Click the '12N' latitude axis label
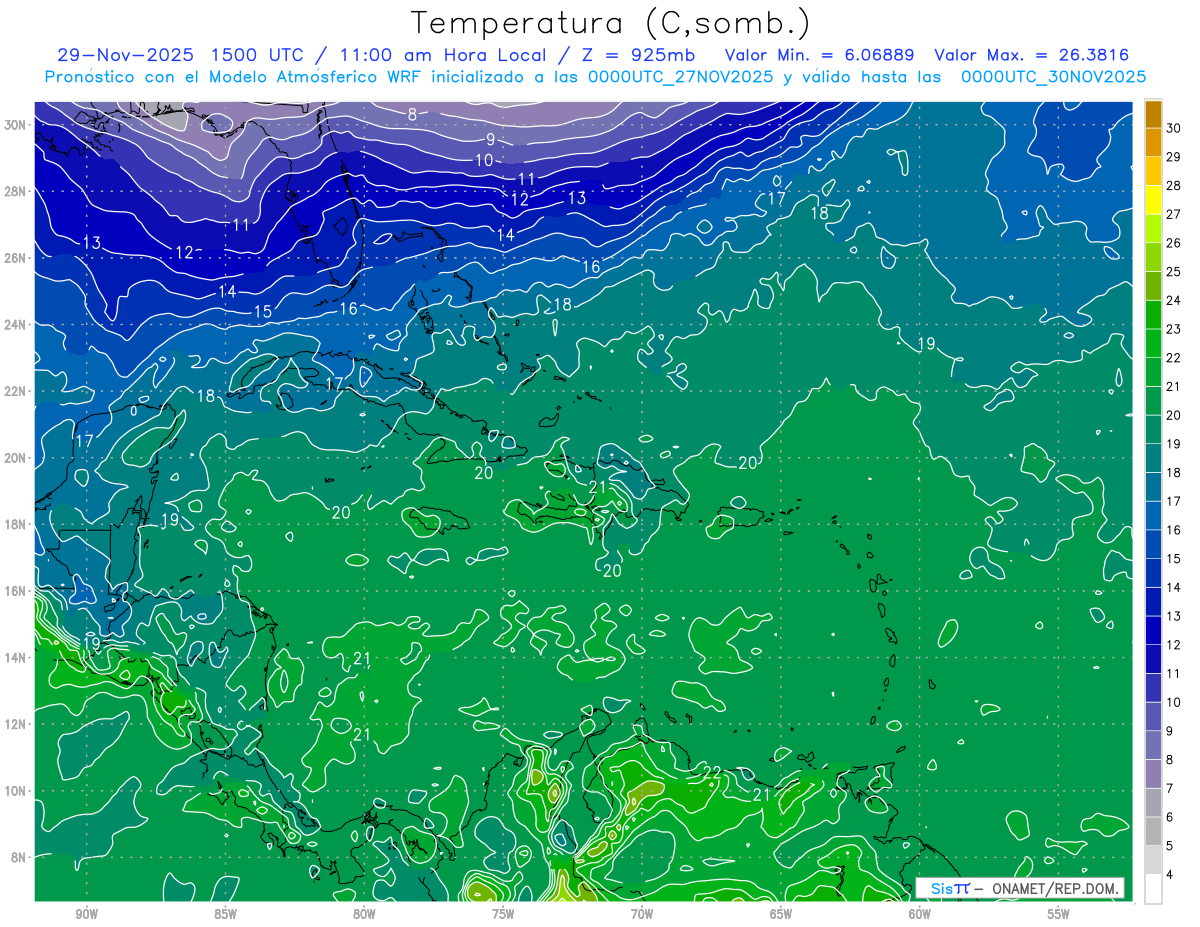Screen dimensions: 1200x927 pos(16,724)
